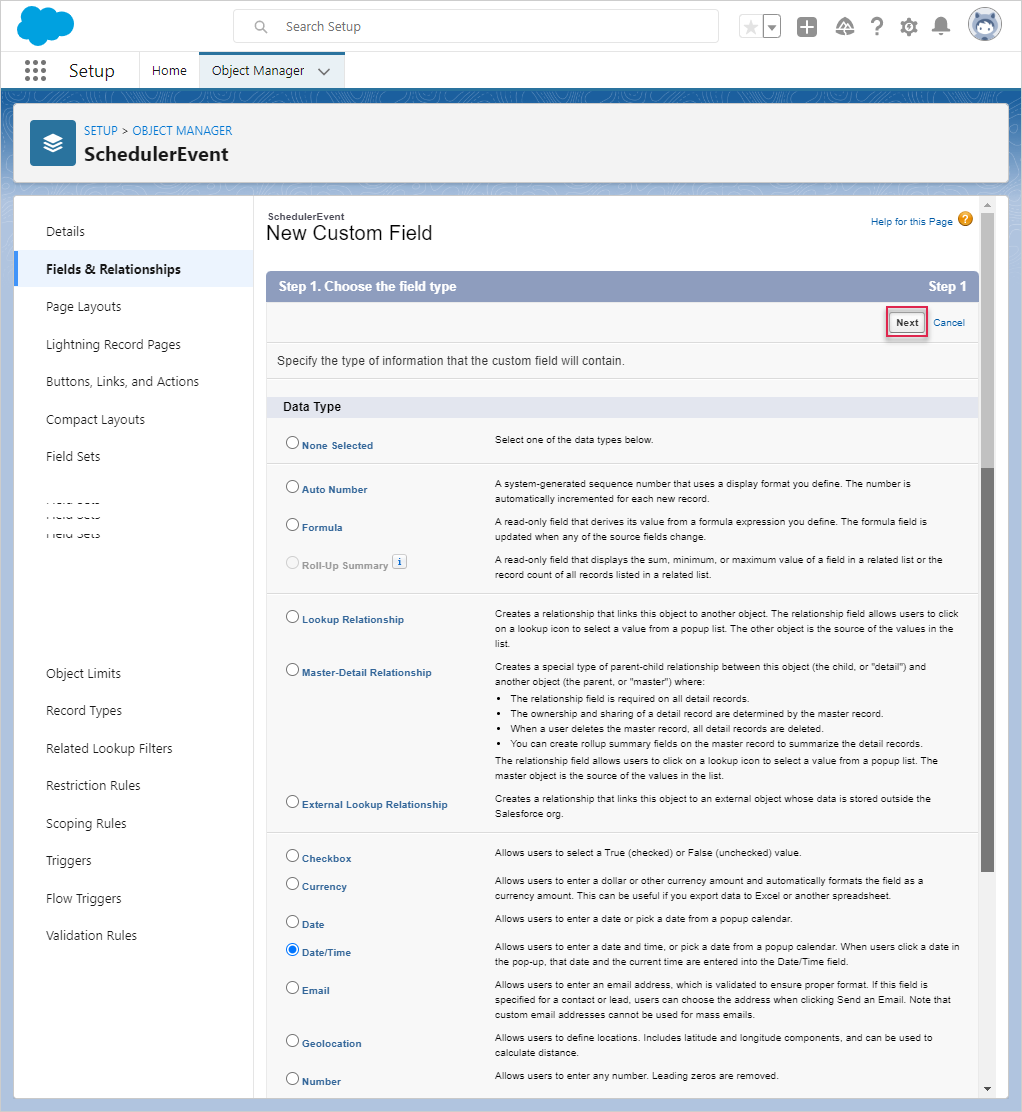Expand the favorites list dropdown arrow
Screen dimensions: 1022x1112
[772, 27]
